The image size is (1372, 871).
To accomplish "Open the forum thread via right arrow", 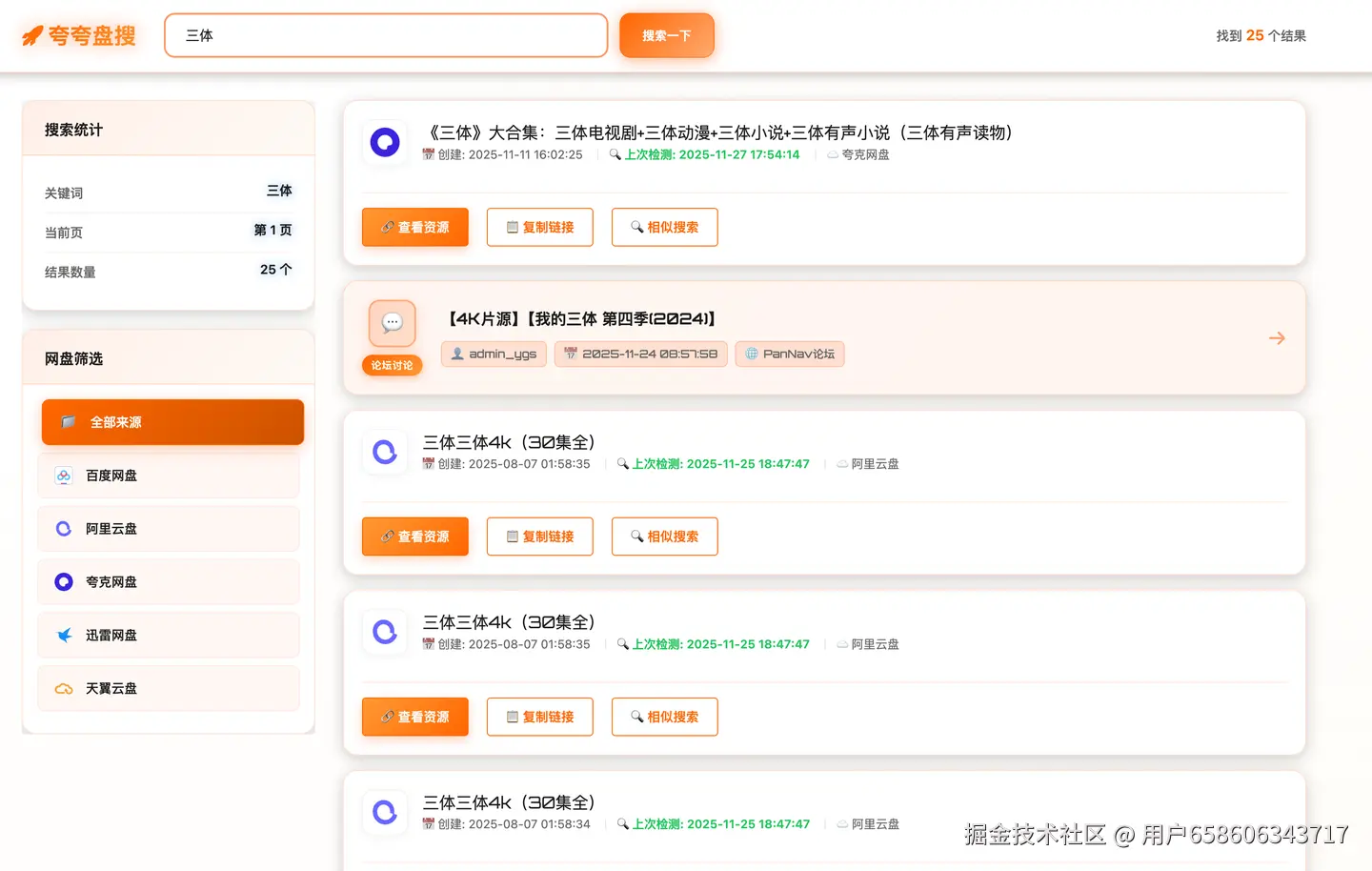I will tap(1276, 337).
